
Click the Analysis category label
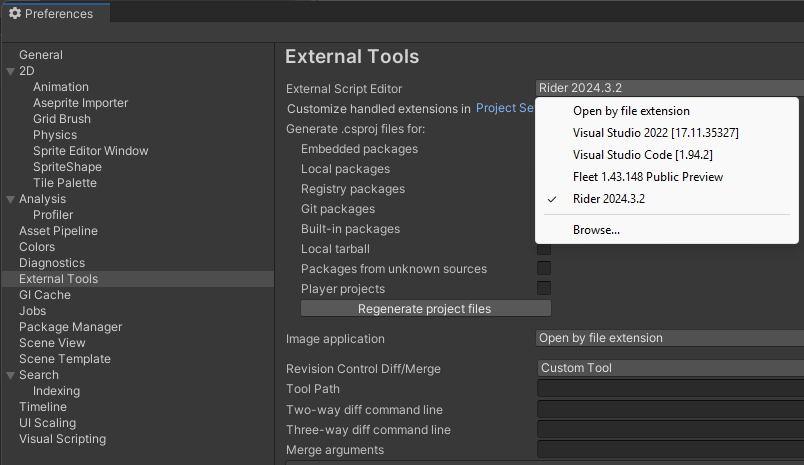click(43, 199)
